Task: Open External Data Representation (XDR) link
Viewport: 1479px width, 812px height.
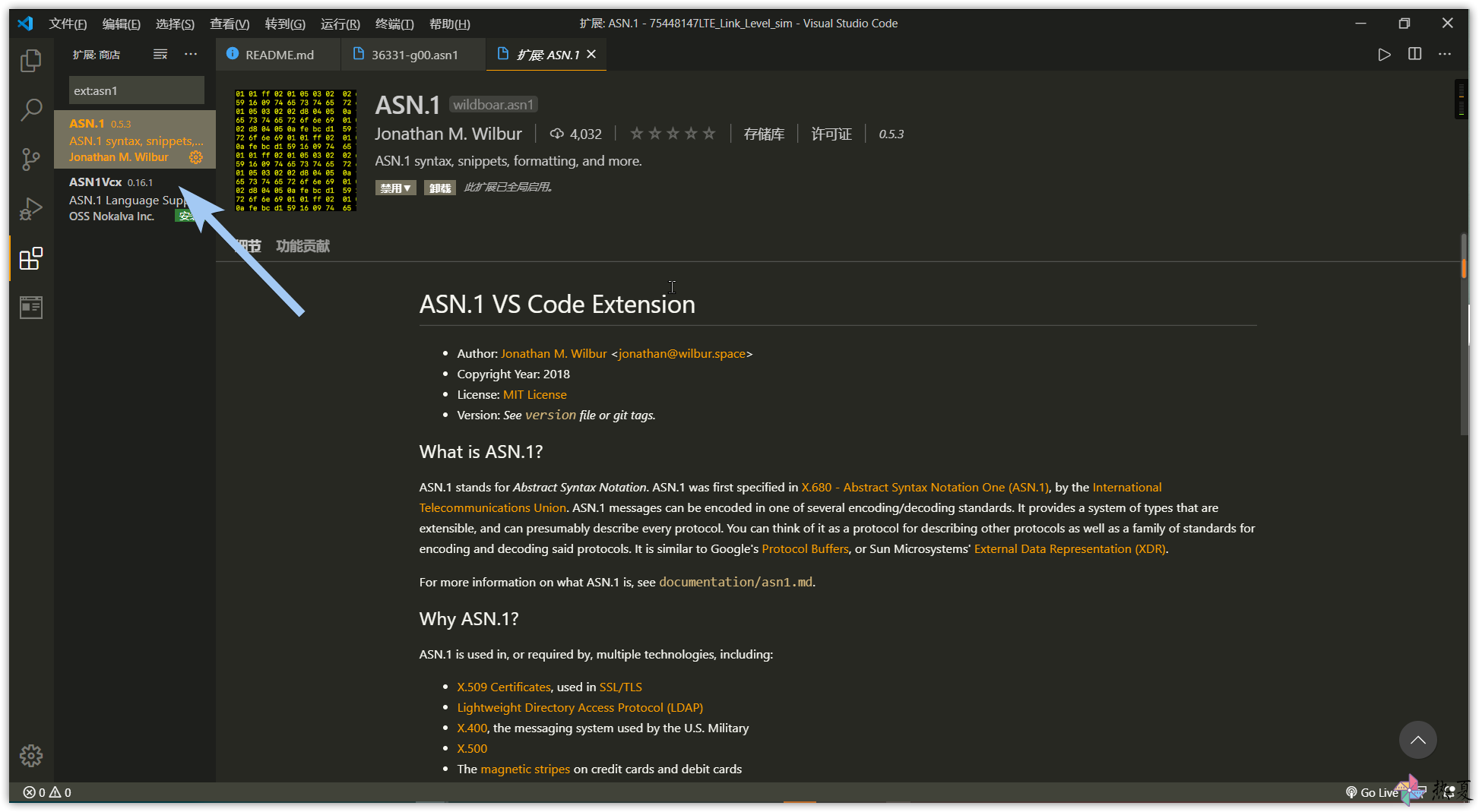Action: pyautogui.click(x=1070, y=549)
